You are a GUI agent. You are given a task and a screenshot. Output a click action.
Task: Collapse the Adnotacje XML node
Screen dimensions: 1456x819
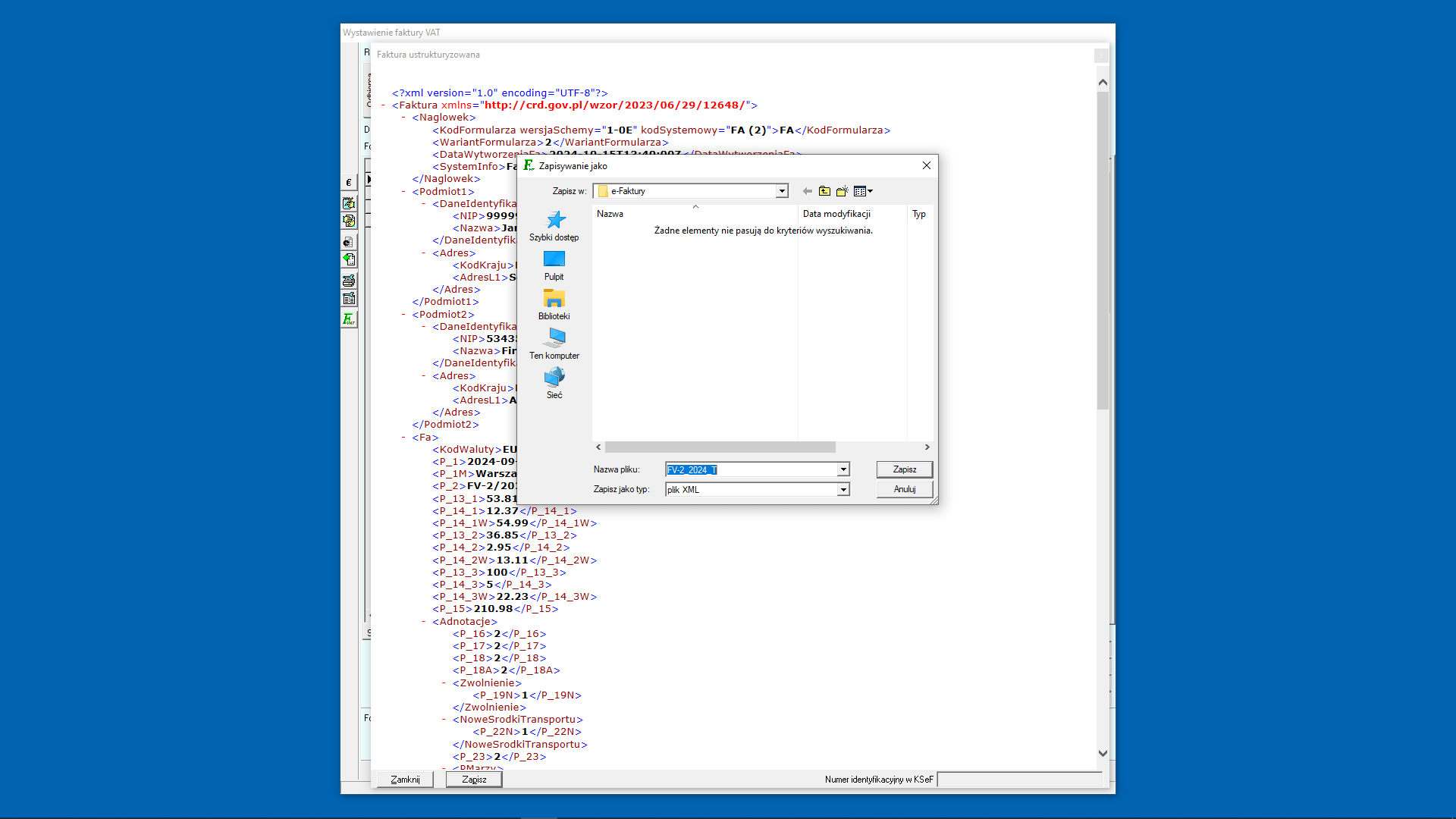(422, 621)
